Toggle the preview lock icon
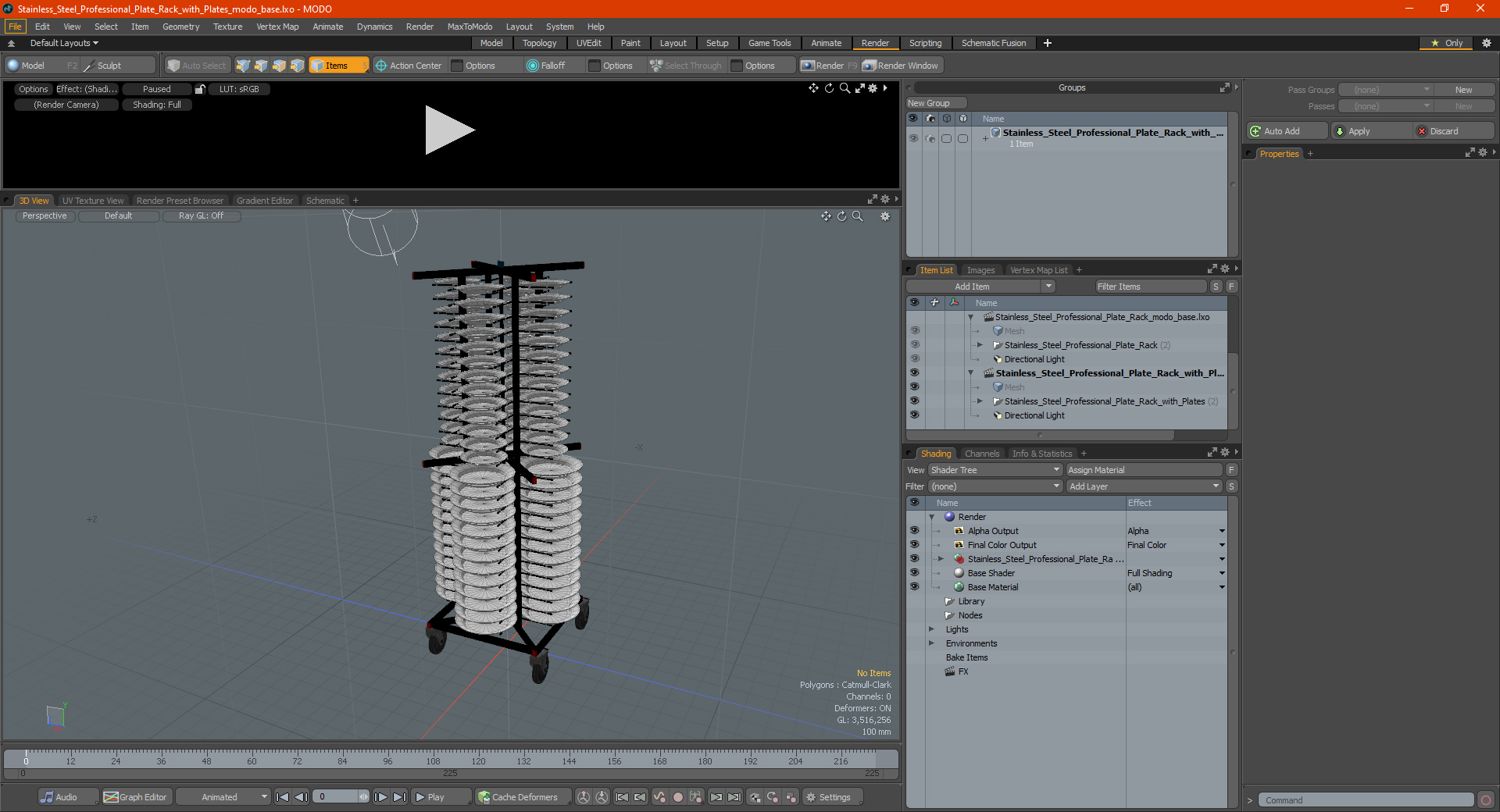 click(x=200, y=89)
